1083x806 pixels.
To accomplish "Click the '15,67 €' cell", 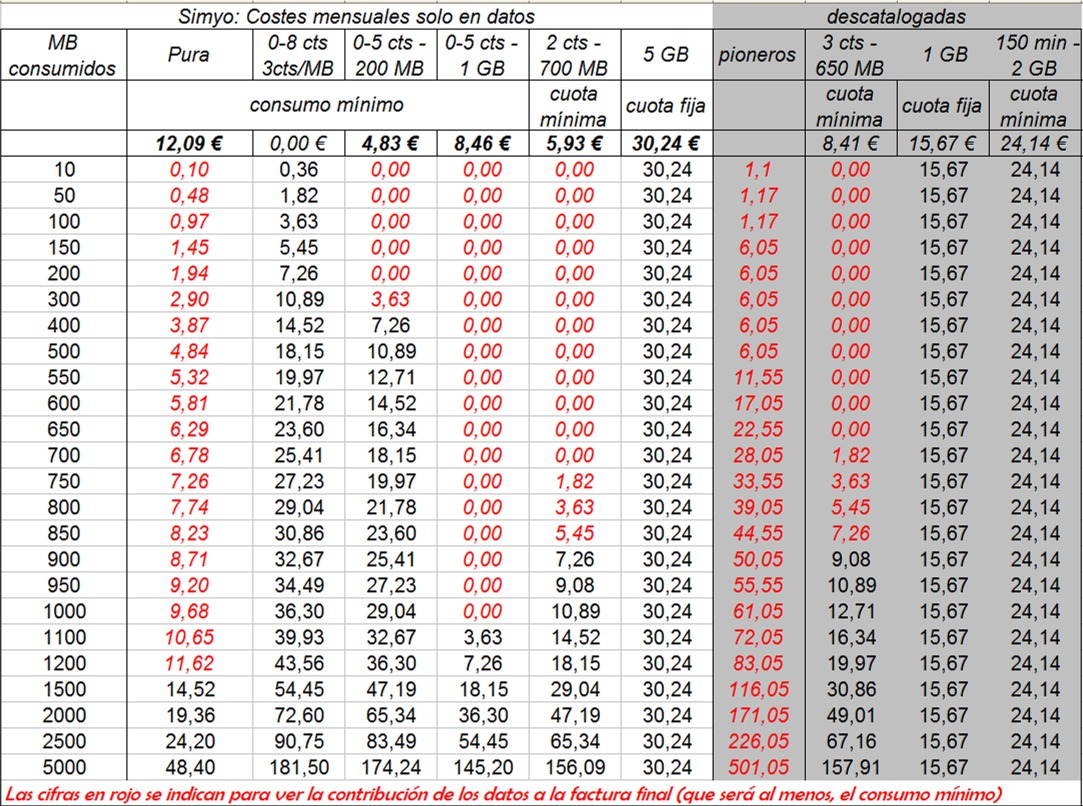I will click(943, 144).
